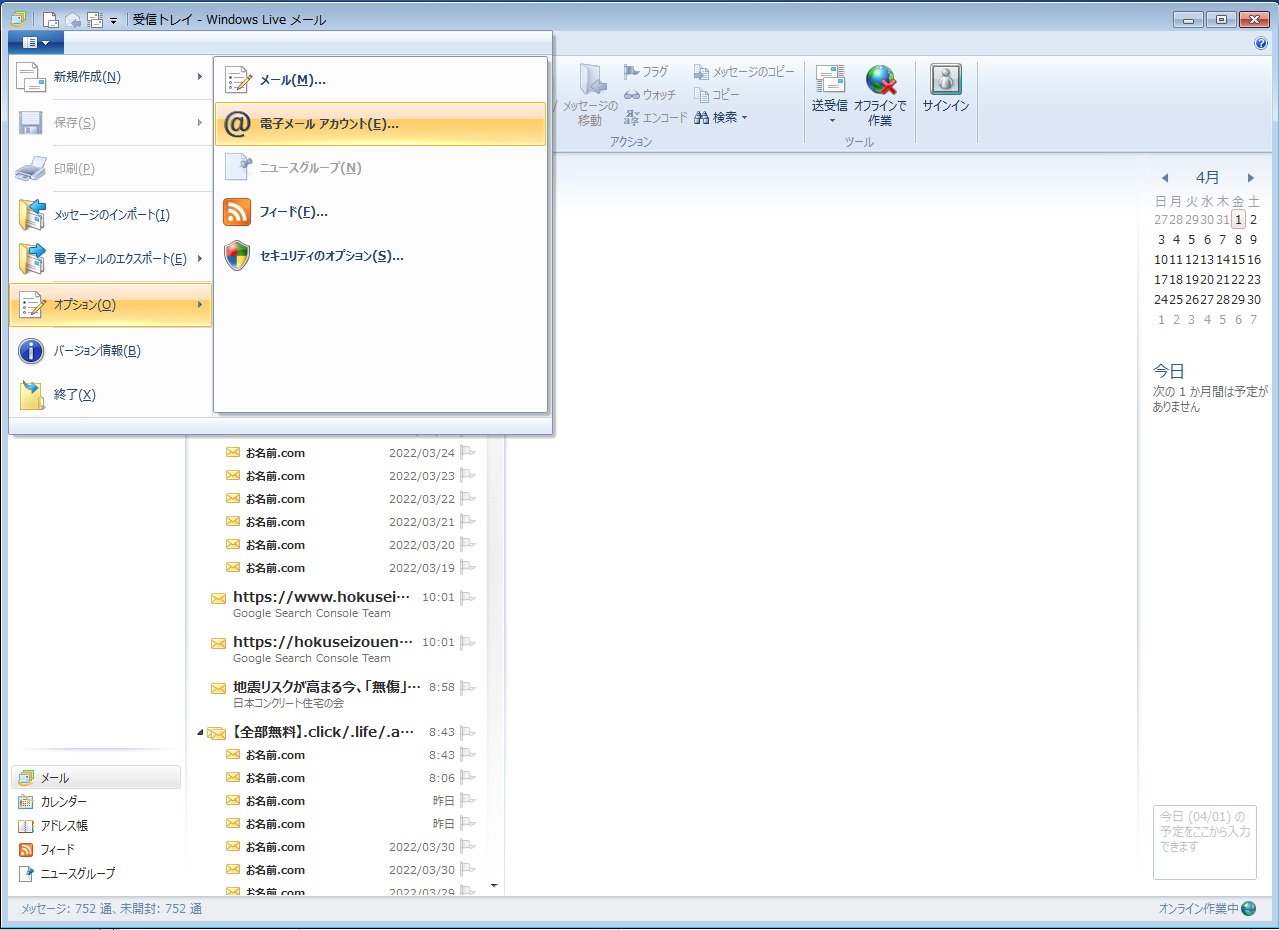The width and height of the screenshot is (1279, 930).
Task: Toggle the flag on the 地震リスクが高まる今 message
Action: (467, 687)
